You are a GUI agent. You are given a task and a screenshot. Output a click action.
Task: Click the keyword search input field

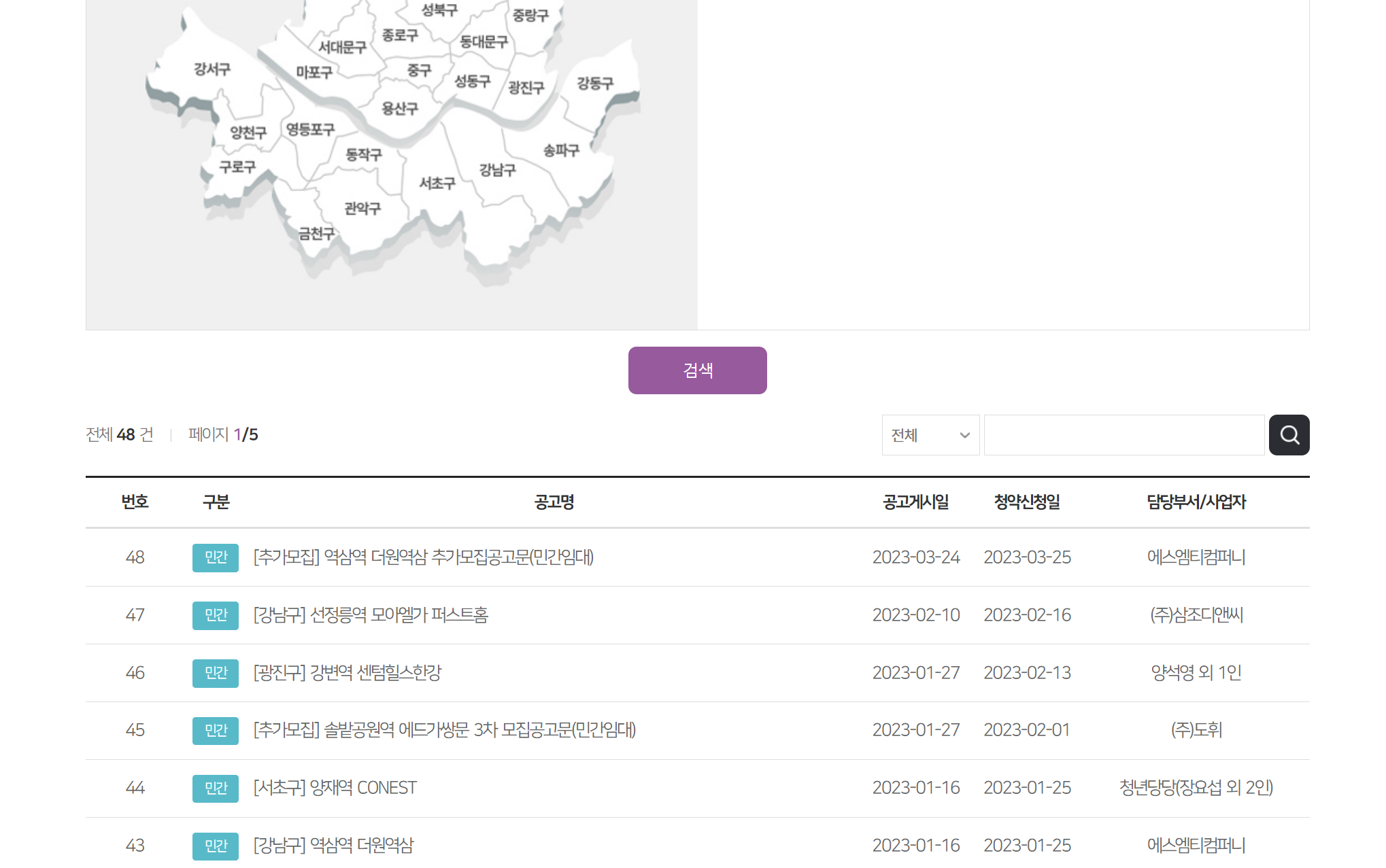click(x=1123, y=435)
